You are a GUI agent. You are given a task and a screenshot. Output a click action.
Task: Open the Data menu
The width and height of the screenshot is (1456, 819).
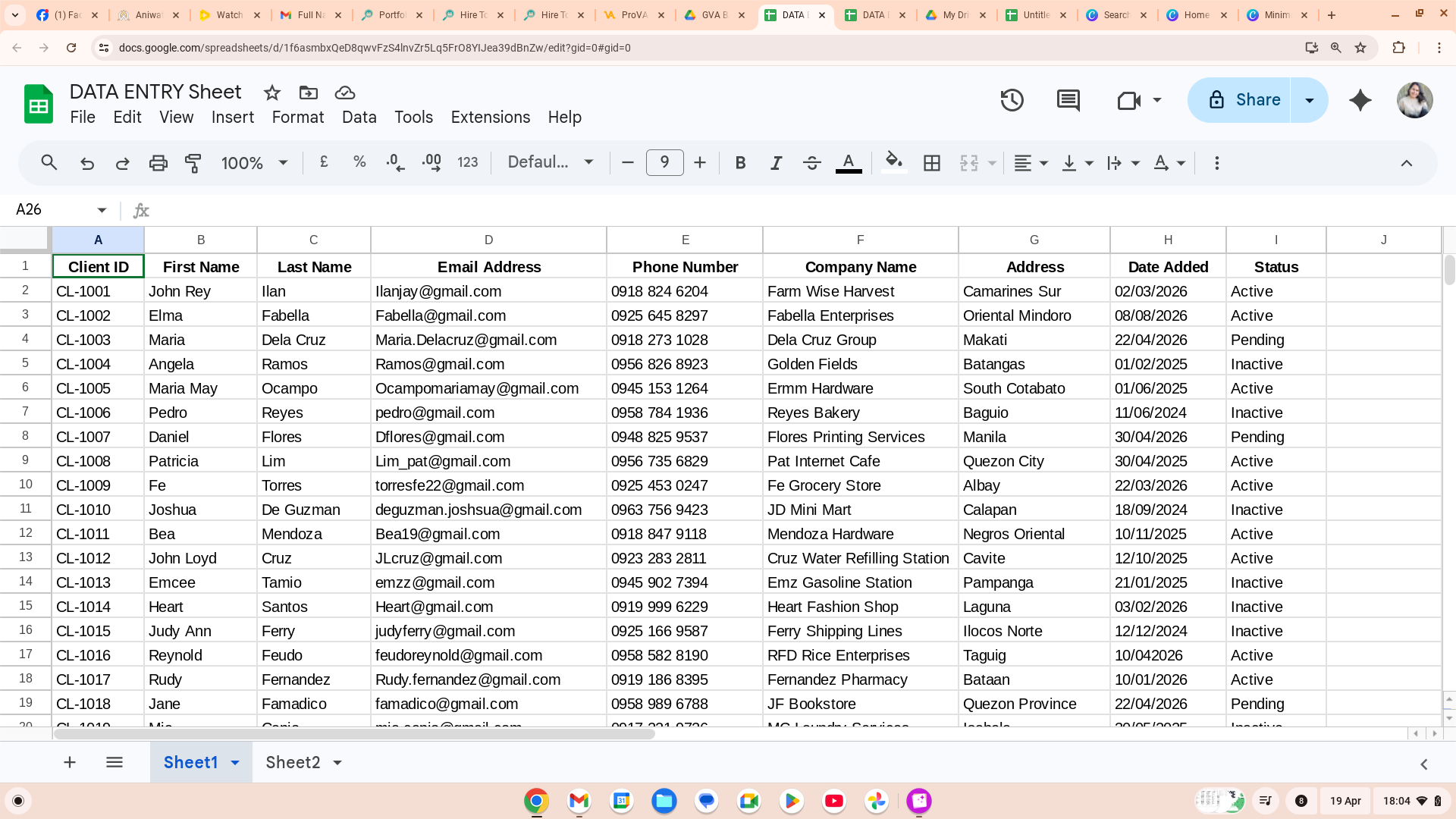359,118
